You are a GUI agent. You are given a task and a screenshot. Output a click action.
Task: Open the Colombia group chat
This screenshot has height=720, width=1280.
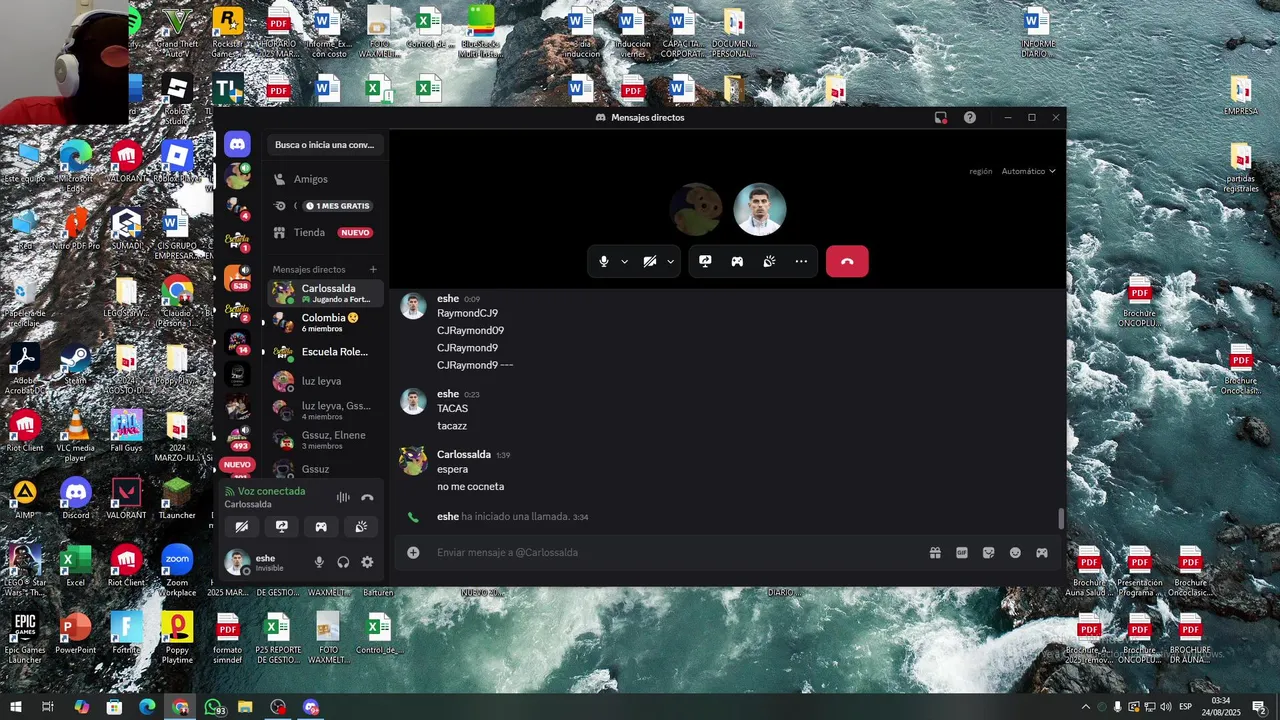point(326,322)
